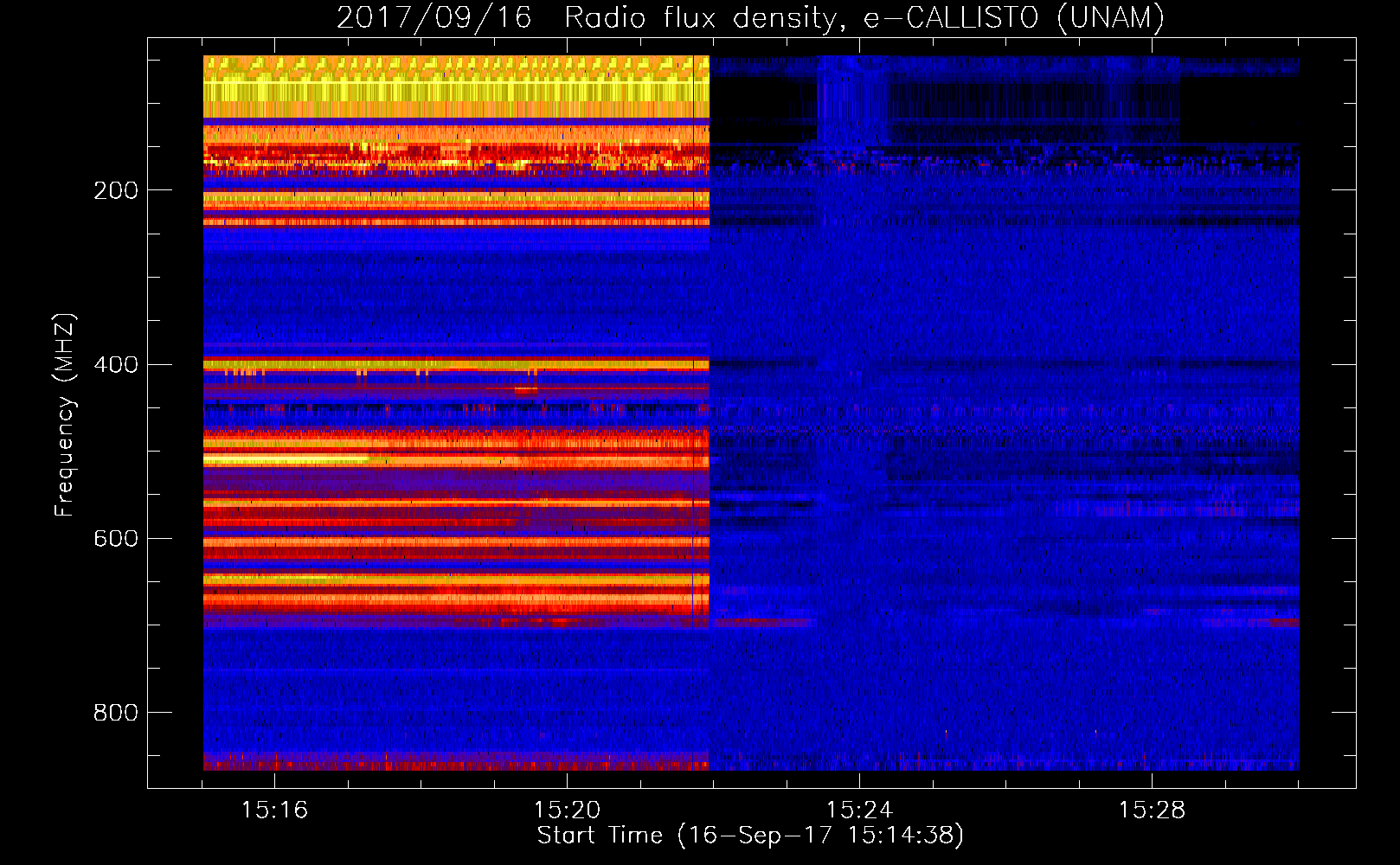1400x865 pixels.
Task: Click the 15:16 time tick label
Action: [274, 810]
